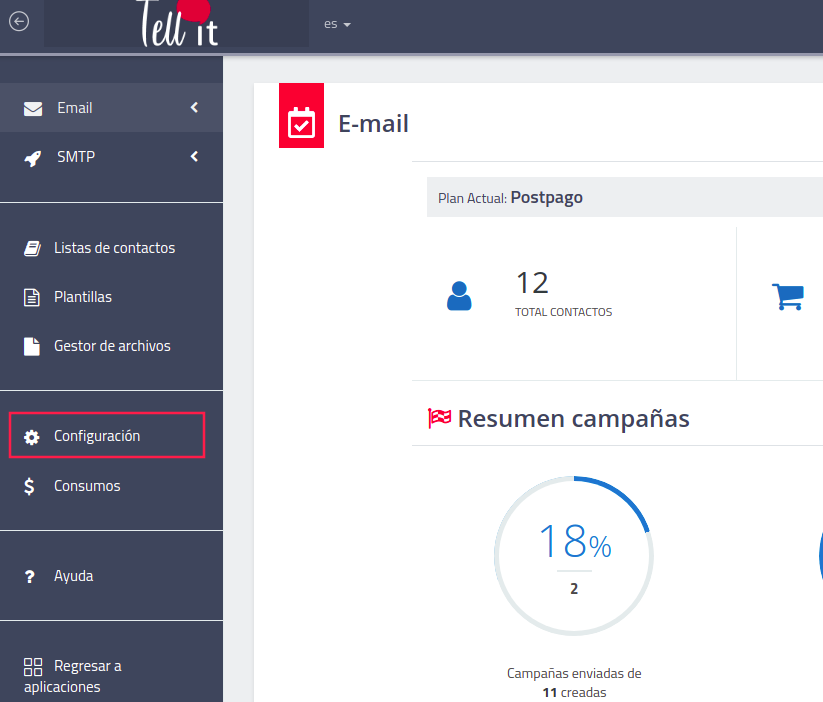Click the back arrow circle icon
Screen dimensions: 823x702
point(19,22)
